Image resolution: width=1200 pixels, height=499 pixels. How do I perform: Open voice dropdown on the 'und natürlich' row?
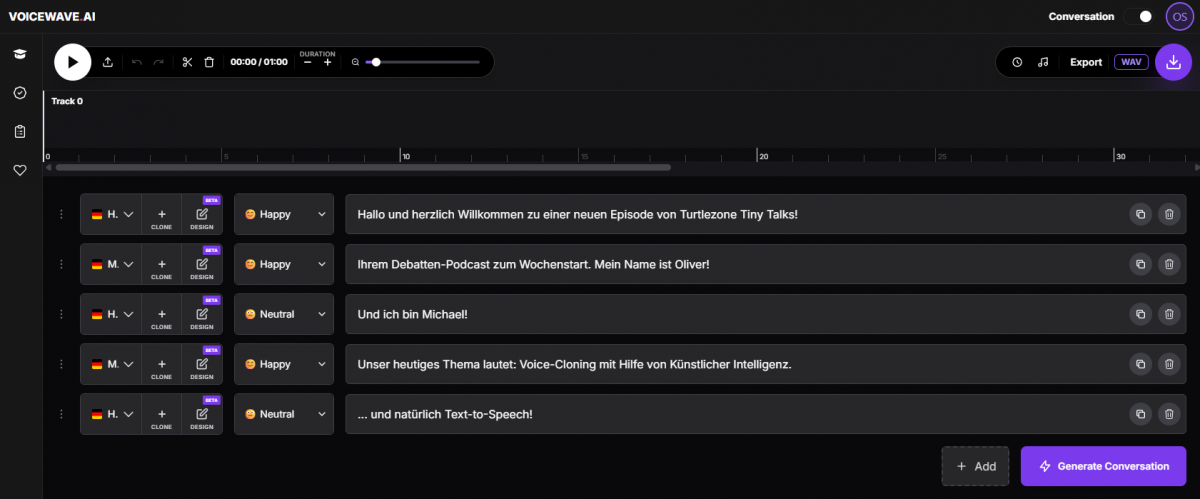coord(111,414)
